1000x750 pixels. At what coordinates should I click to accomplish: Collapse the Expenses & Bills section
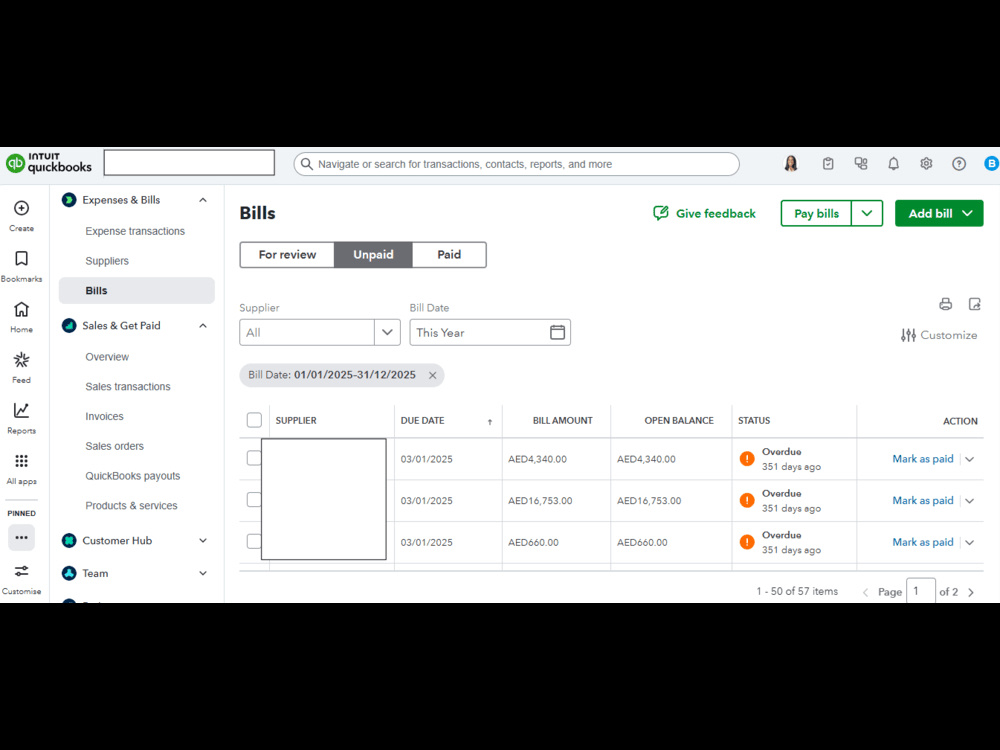pos(203,200)
